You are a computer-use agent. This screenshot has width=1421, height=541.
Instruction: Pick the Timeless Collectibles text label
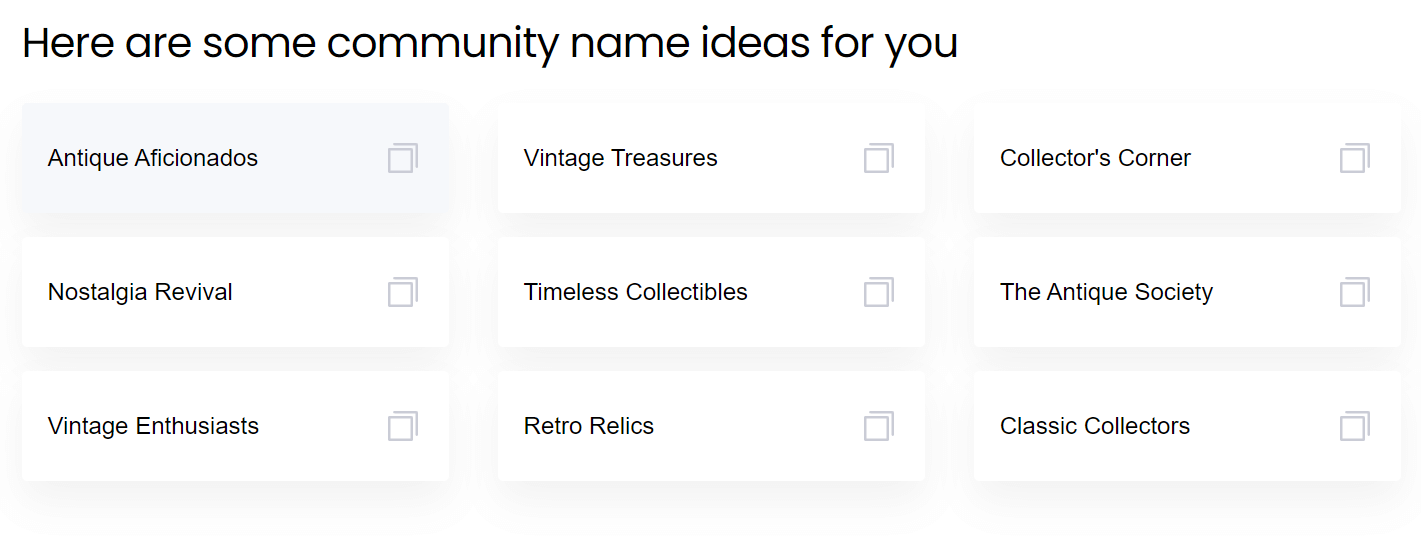click(x=636, y=292)
